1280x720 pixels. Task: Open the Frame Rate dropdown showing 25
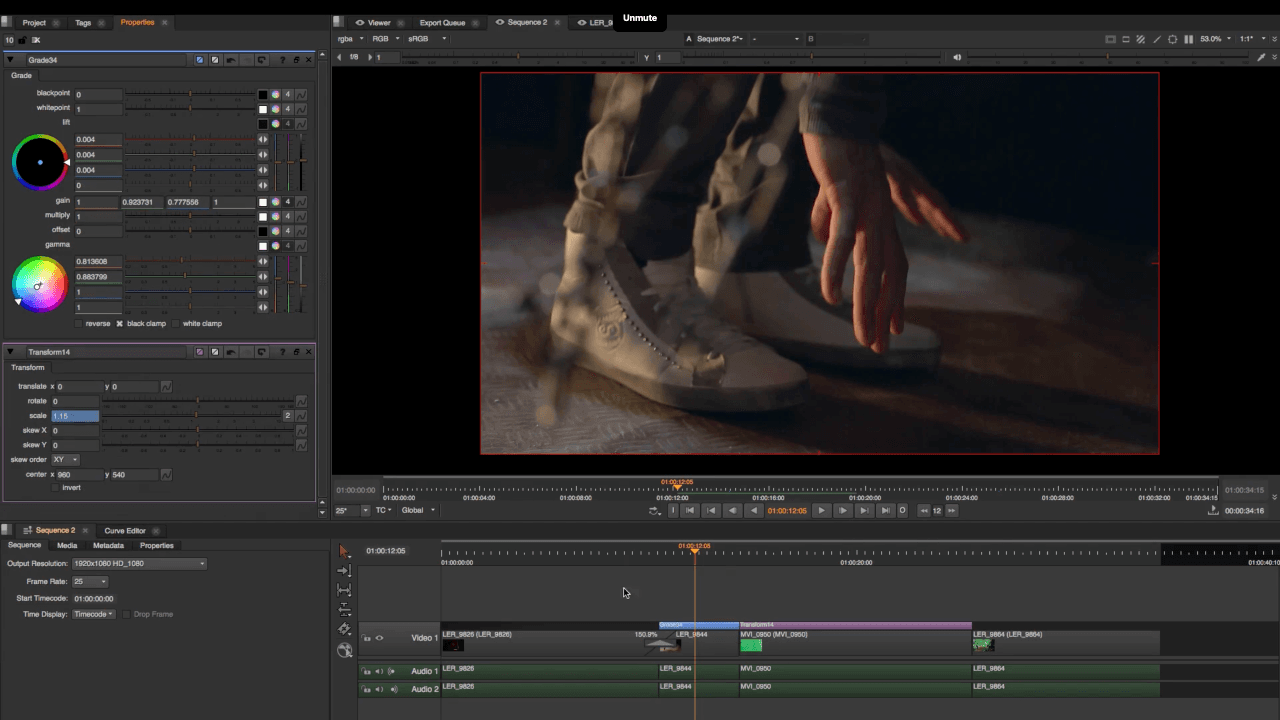click(x=89, y=581)
